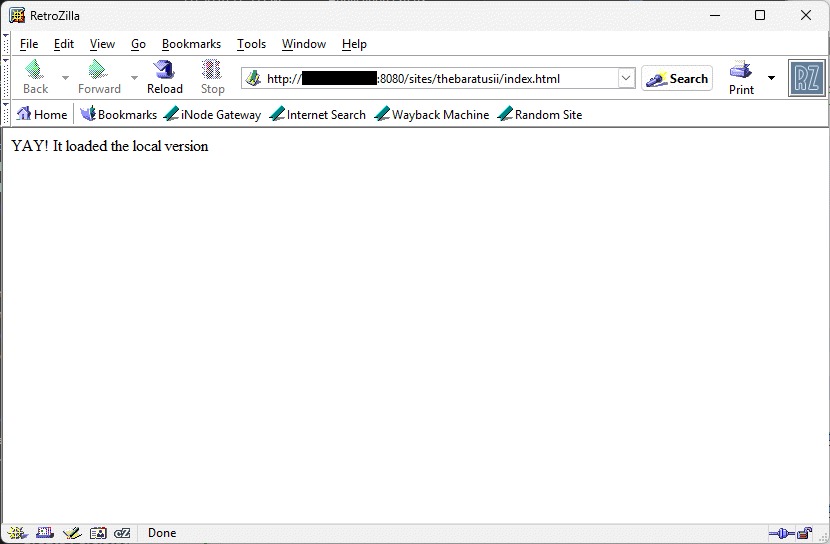The height and width of the screenshot is (544, 830).
Task: Click the RetroZilla title bar app icon
Action: (x=17, y=15)
